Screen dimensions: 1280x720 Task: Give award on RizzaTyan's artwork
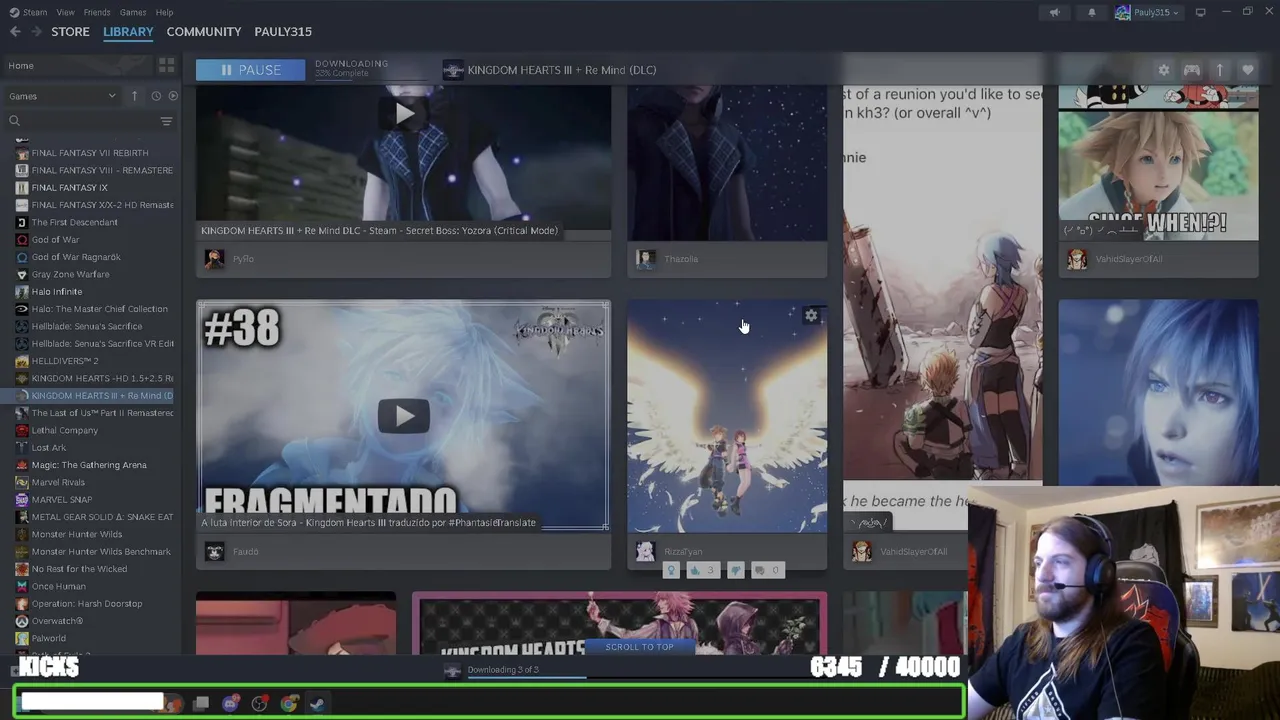click(671, 570)
